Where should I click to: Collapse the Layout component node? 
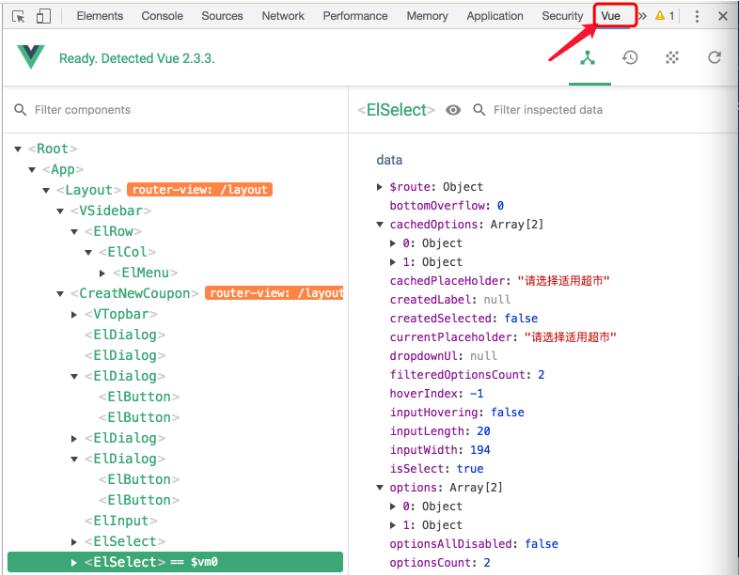47,190
